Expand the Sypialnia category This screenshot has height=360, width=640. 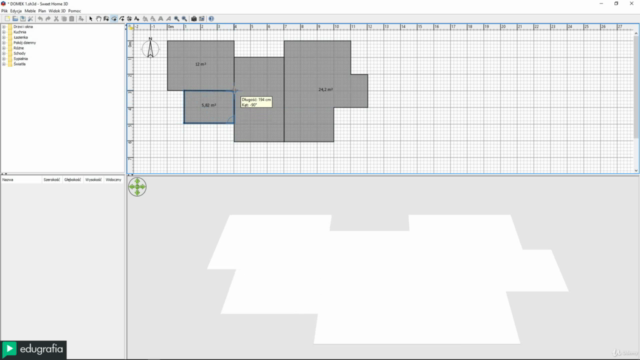(x=4, y=59)
